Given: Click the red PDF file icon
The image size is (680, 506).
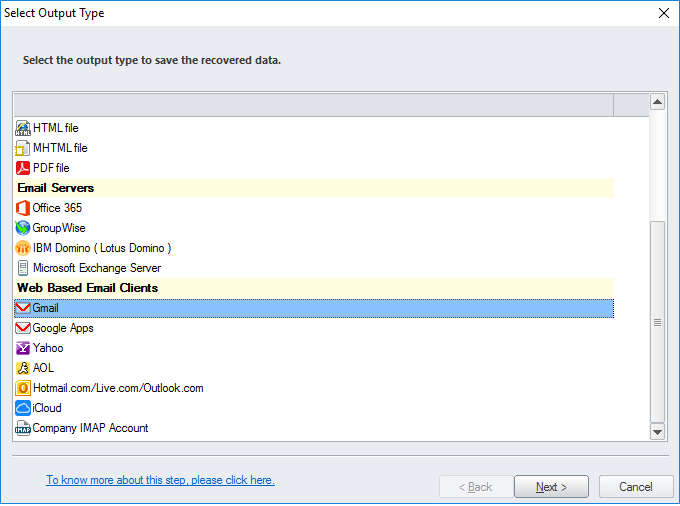Looking at the screenshot, I should (x=23, y=168).
